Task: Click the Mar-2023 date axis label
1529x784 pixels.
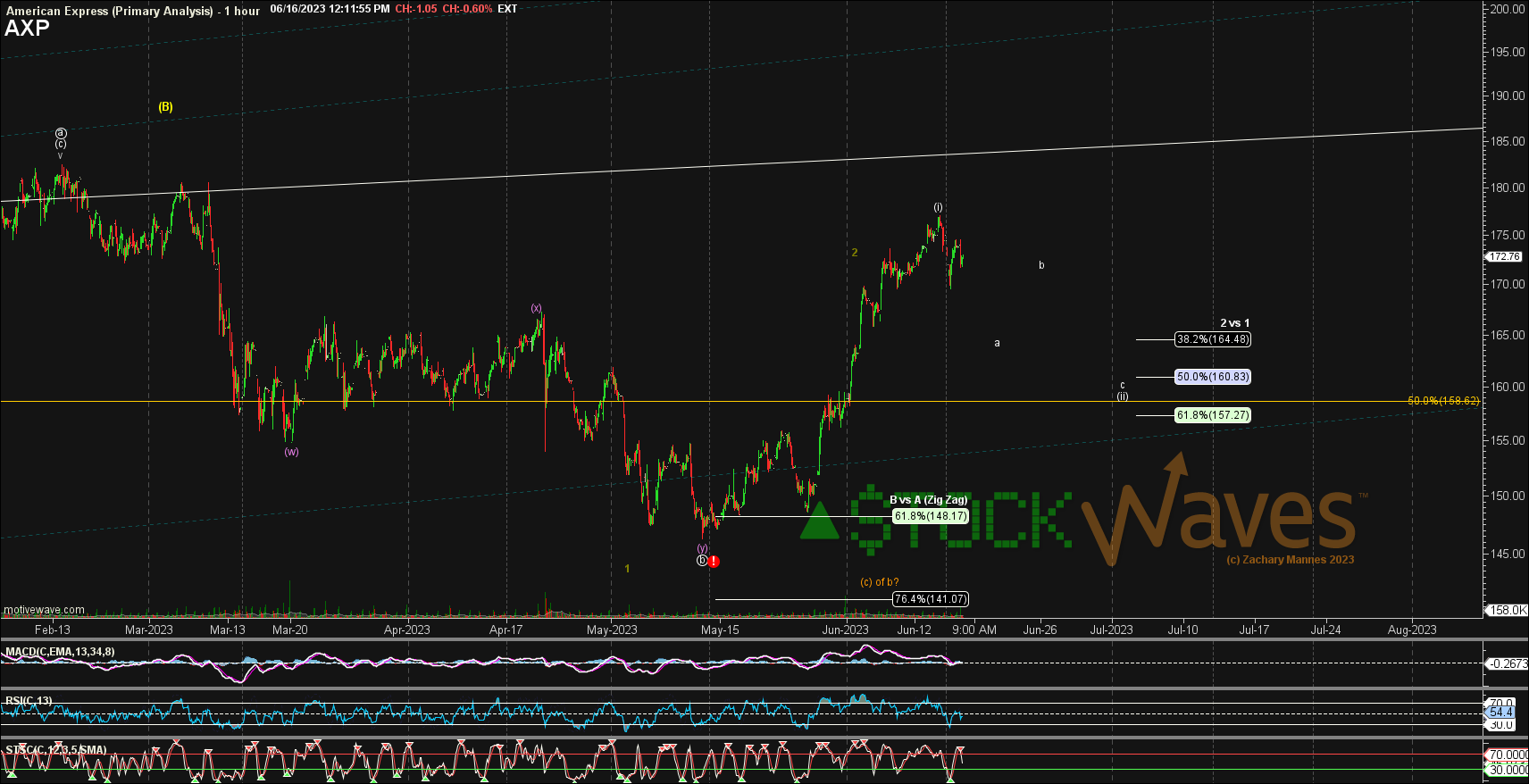Action: tap(149, 630)
